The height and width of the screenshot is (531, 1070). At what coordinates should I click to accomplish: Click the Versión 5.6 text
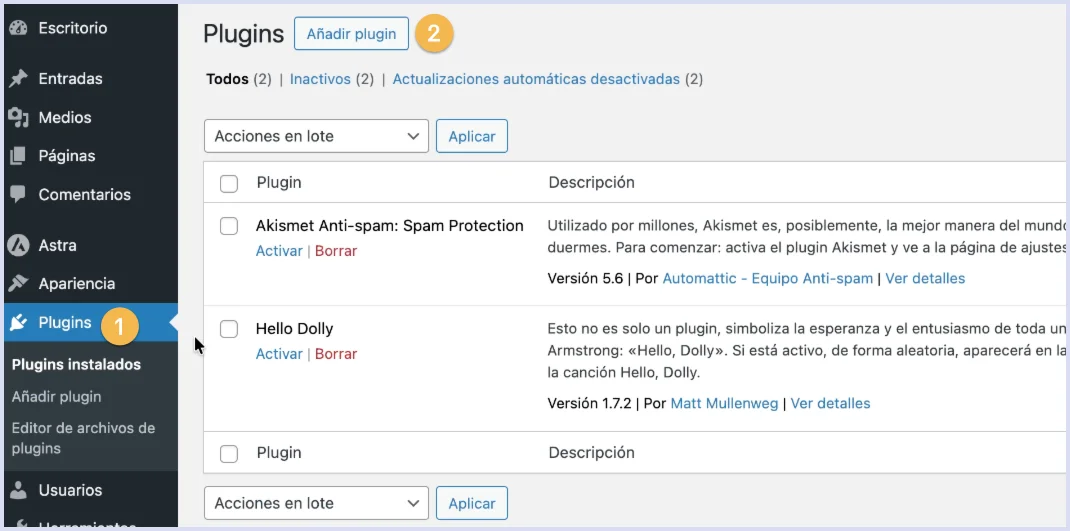point(585,278)
